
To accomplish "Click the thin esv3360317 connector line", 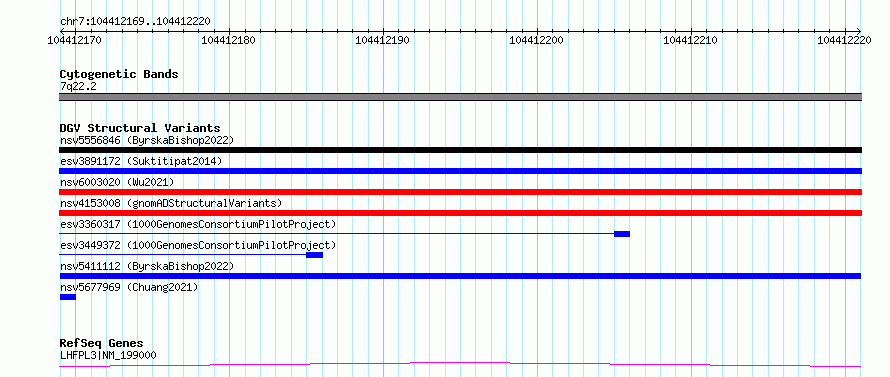I will [x=337, y=233].
